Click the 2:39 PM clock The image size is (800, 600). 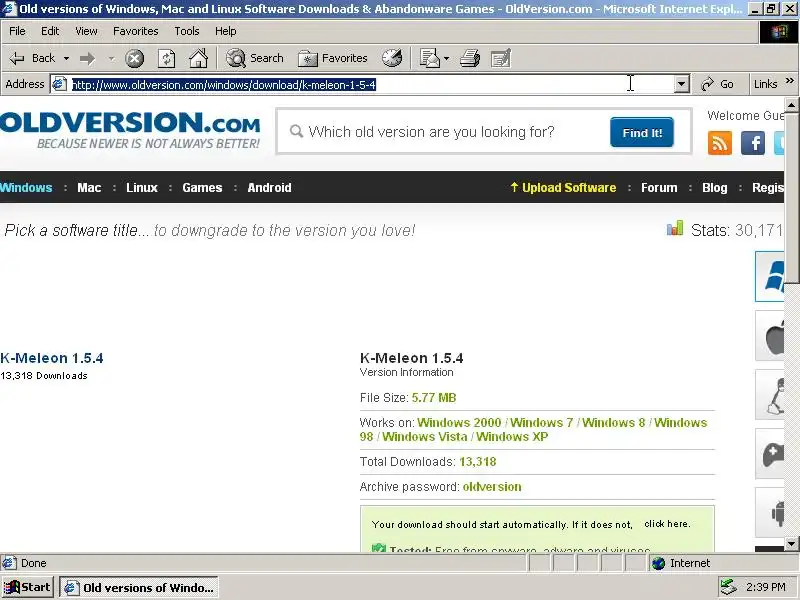(765, 587)
